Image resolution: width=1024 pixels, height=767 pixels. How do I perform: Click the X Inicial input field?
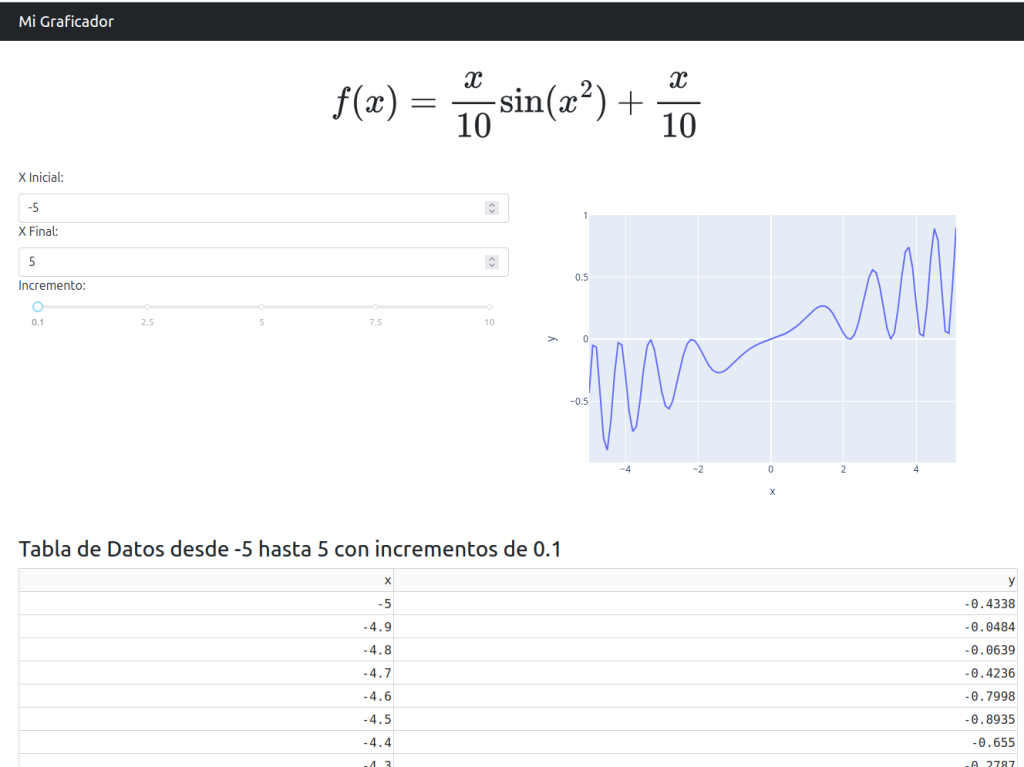250,208
